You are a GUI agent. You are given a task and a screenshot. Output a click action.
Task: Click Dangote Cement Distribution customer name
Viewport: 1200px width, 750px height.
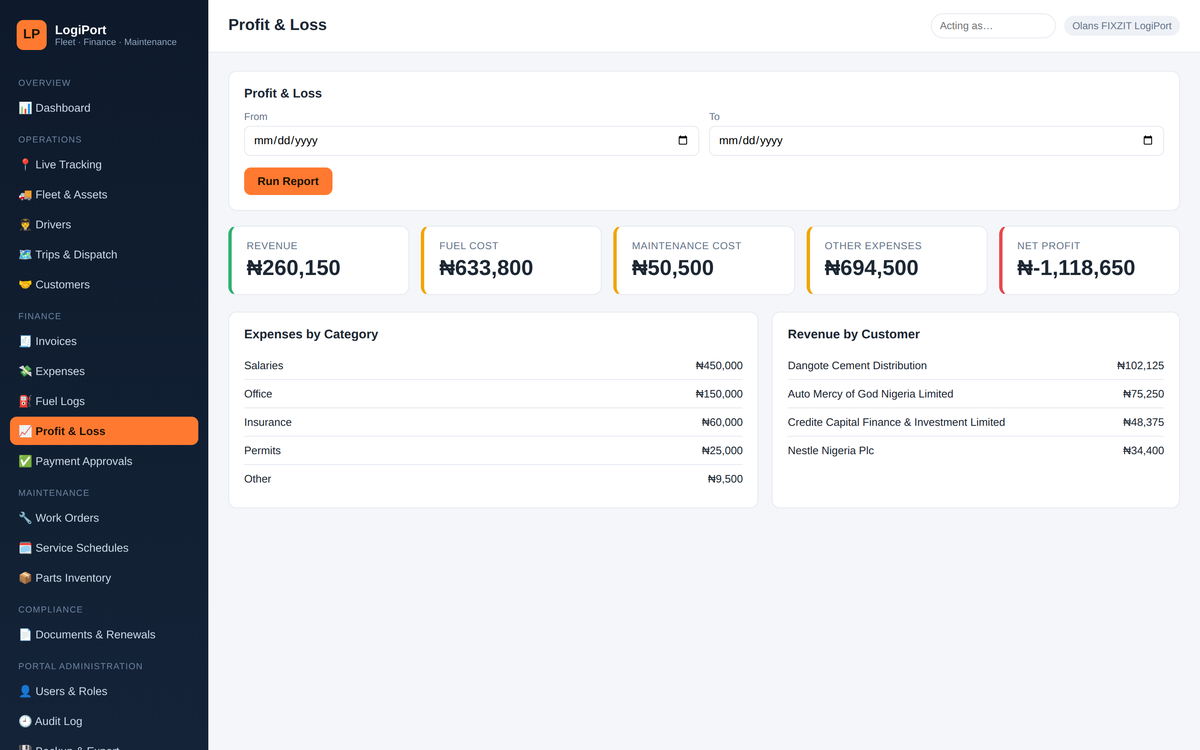[857, 366]
